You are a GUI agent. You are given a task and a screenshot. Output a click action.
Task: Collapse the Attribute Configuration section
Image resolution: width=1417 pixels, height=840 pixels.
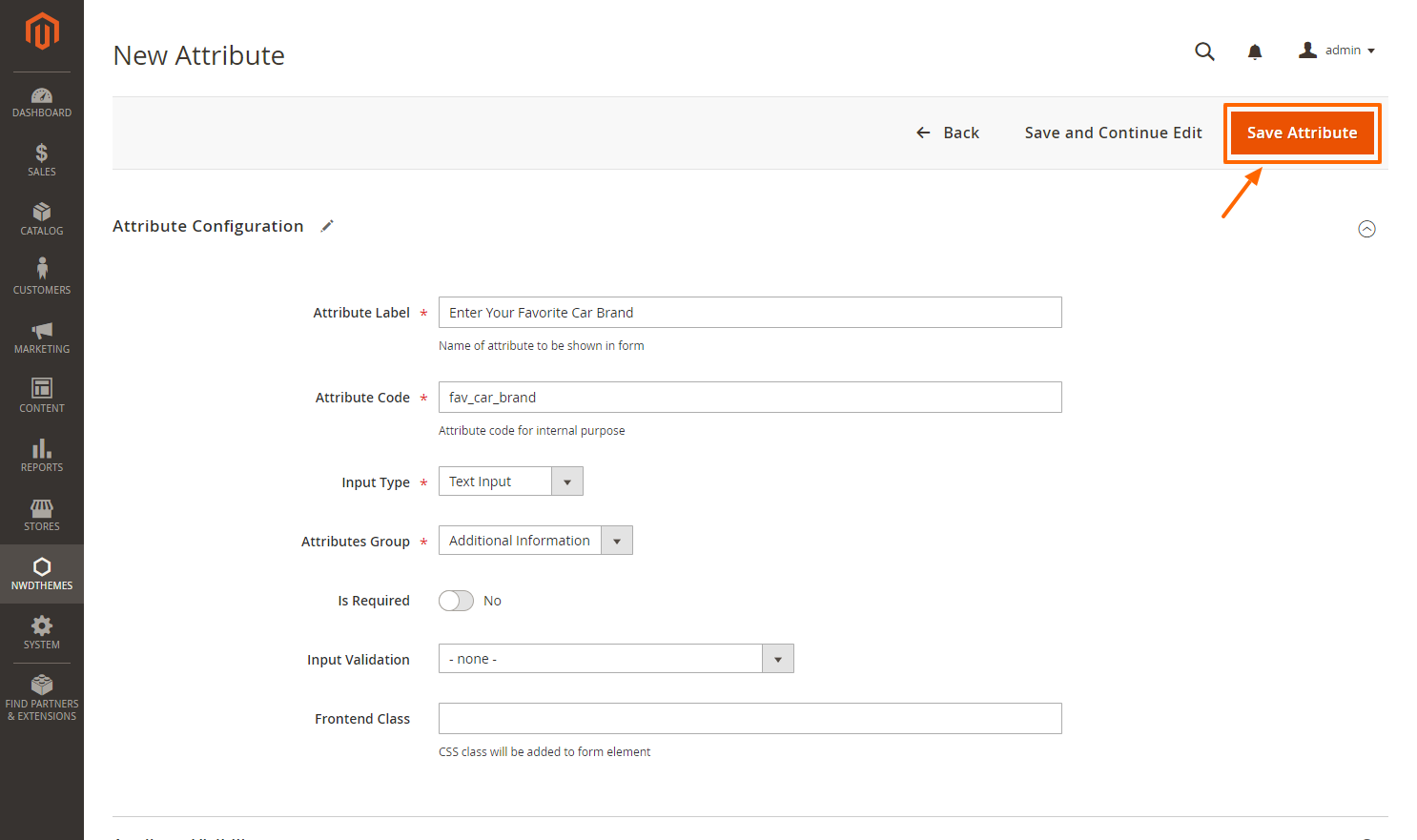(x=1366, y=229)
